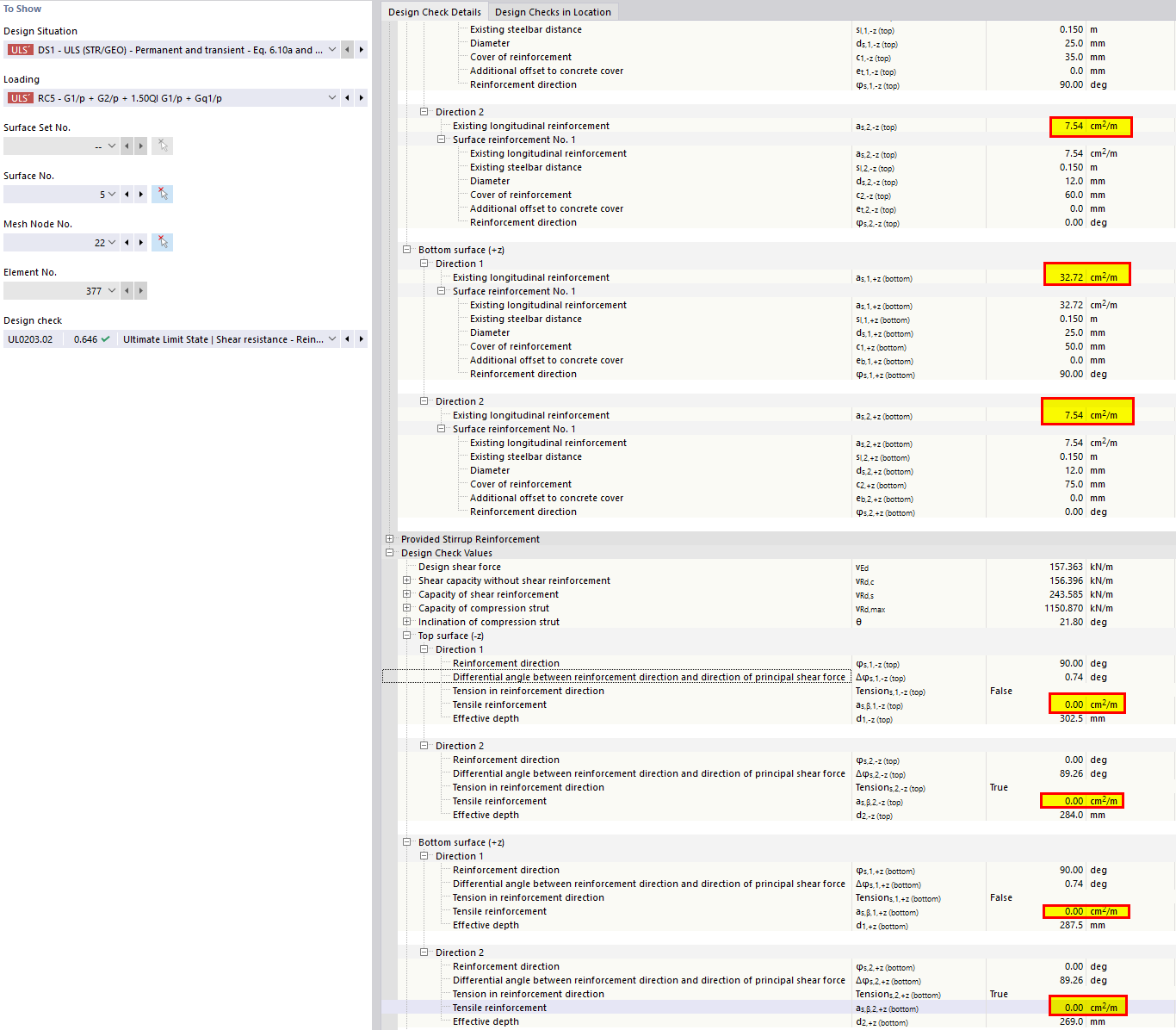Go to next Design check with arrow

(362, 339)
